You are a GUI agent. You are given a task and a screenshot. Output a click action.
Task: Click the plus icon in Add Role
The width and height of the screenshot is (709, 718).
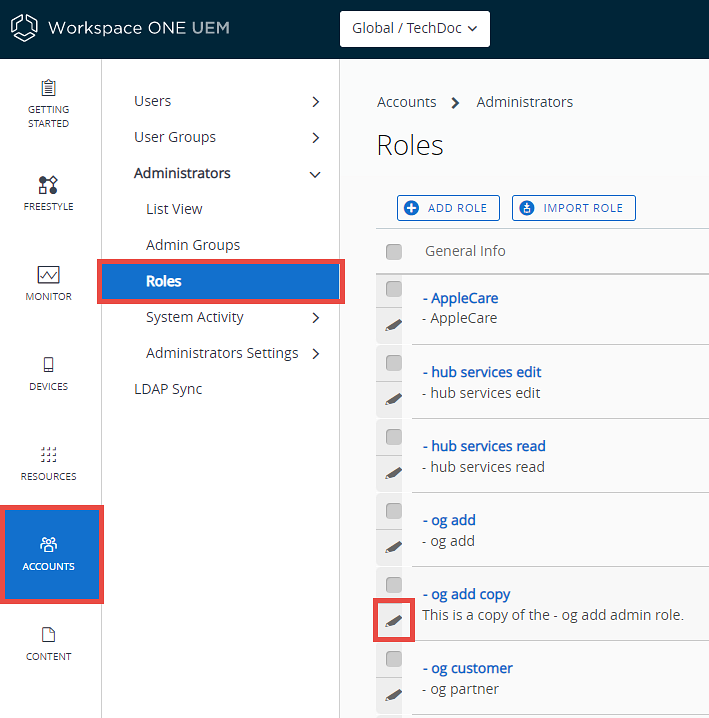click(x=411, y=208)
